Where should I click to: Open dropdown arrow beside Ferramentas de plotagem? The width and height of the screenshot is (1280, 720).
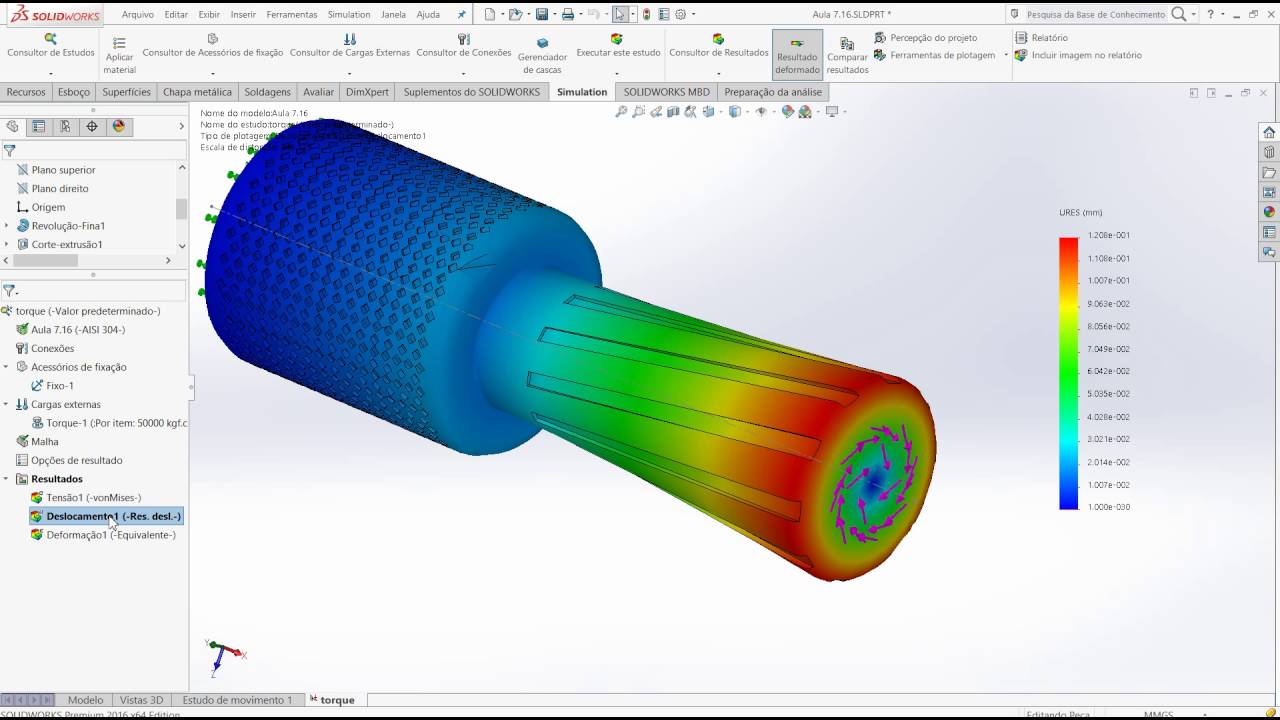(1006, 55)
